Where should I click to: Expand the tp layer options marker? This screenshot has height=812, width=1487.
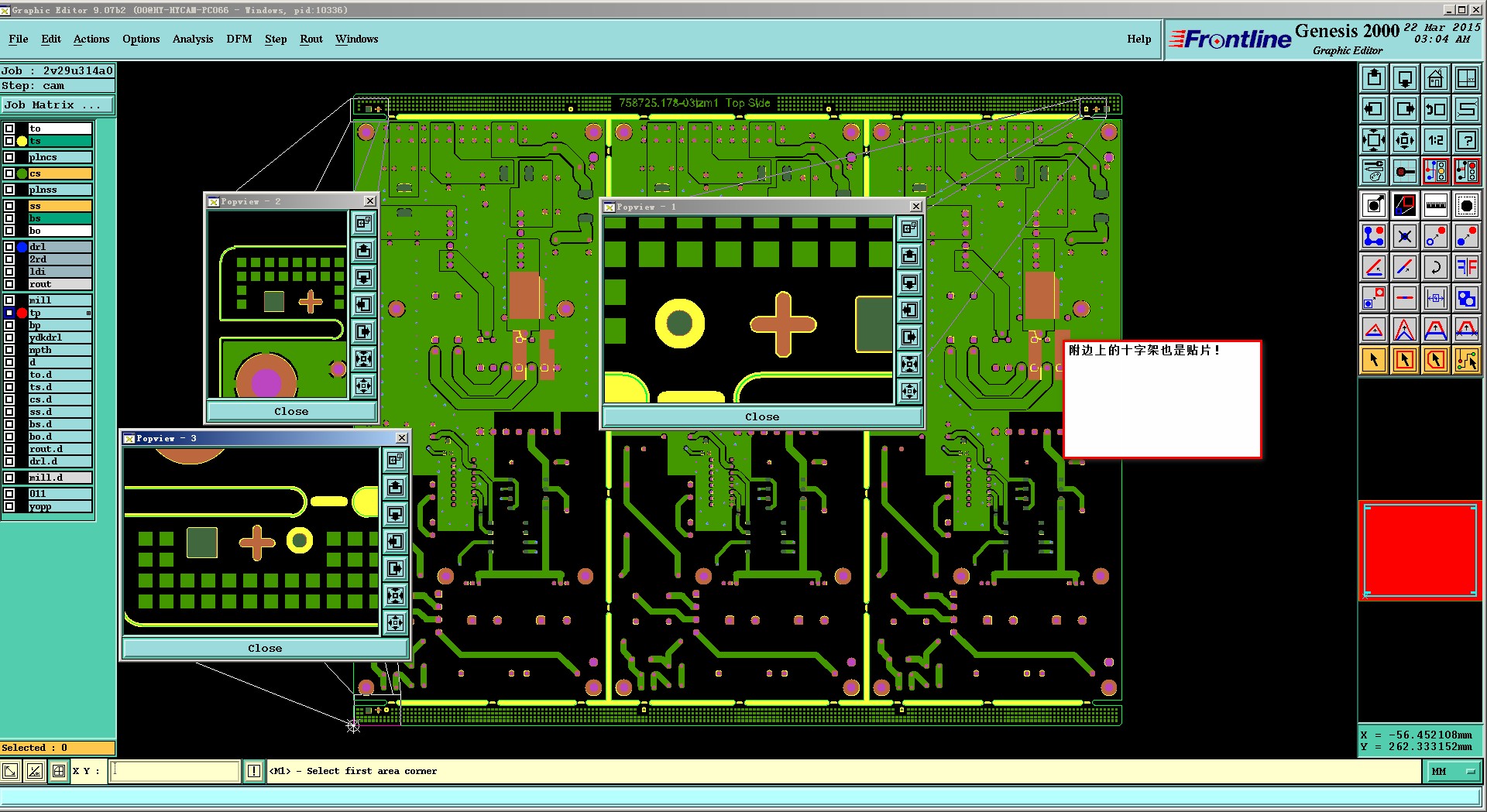(88, 313)
